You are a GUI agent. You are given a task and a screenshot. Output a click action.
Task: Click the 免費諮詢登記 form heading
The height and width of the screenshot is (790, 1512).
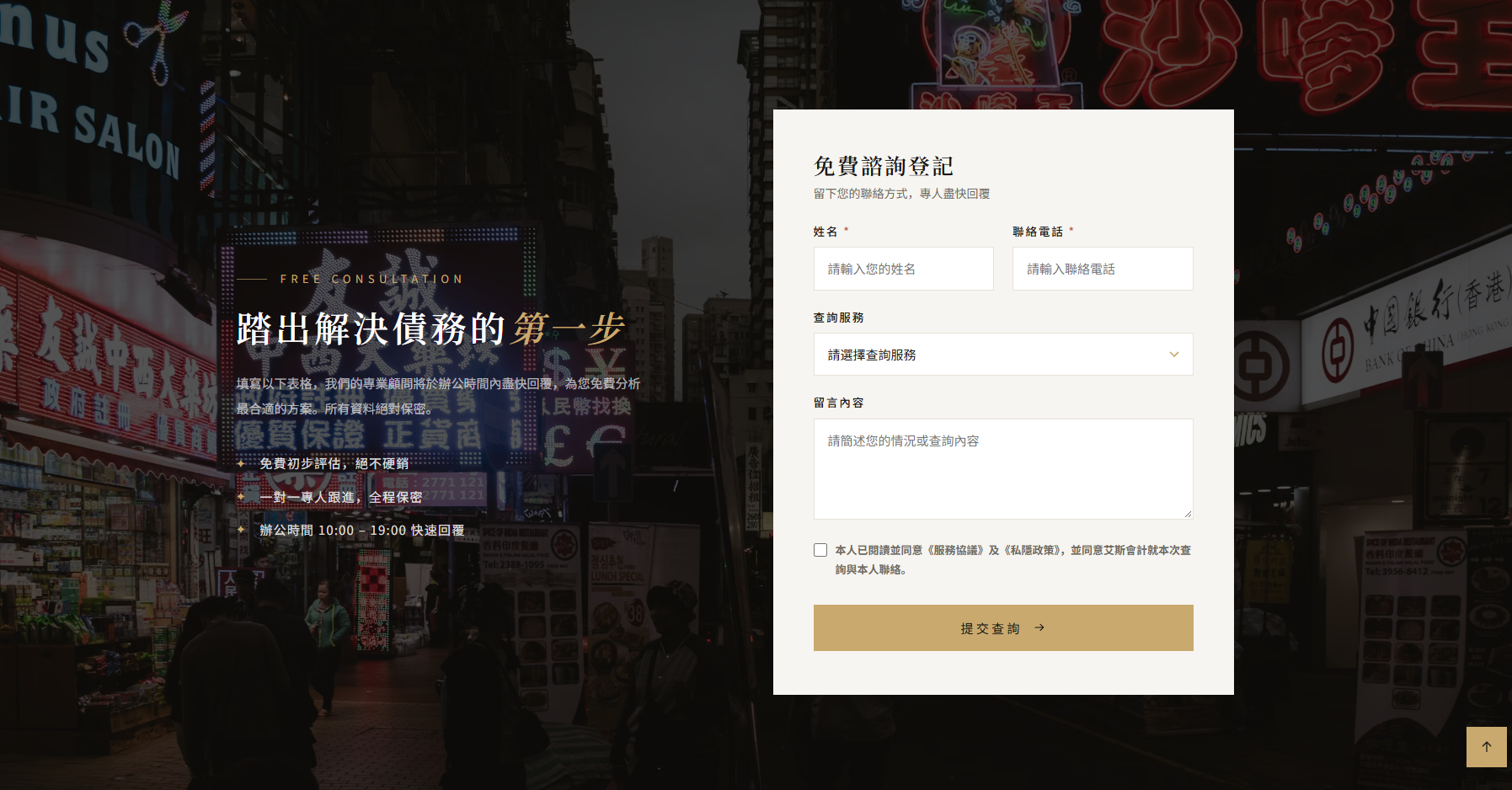pos(884,166)
